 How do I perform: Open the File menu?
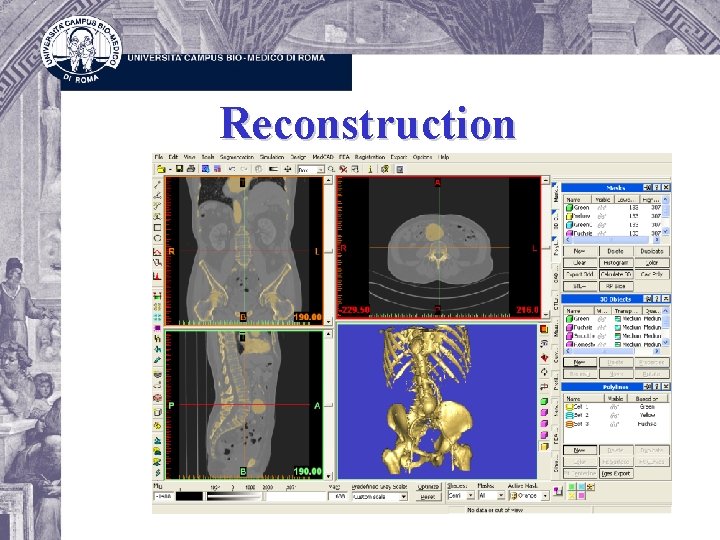(158, 157)
